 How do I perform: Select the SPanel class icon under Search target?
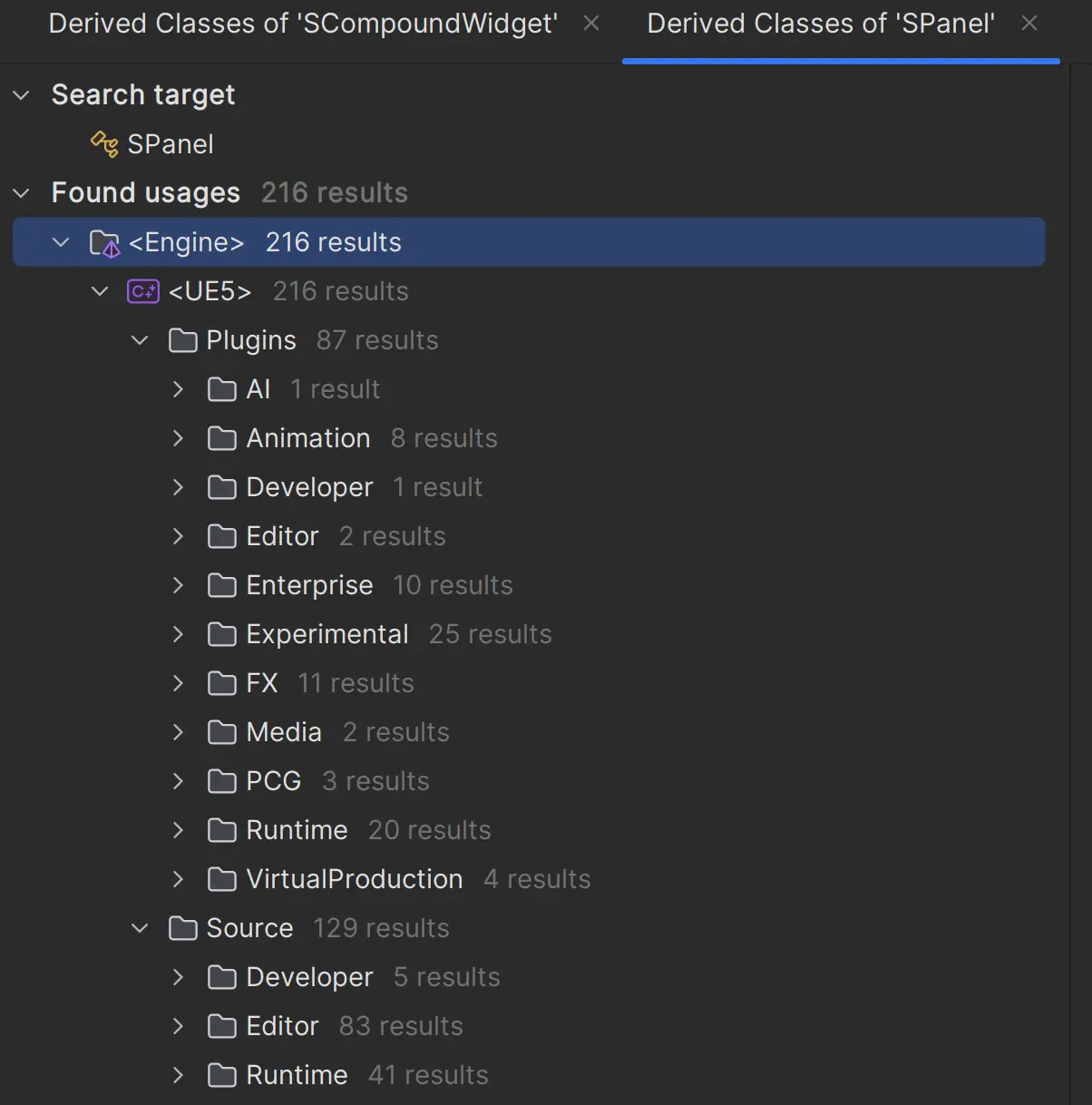pyautogui.click(x=102, y=143)
